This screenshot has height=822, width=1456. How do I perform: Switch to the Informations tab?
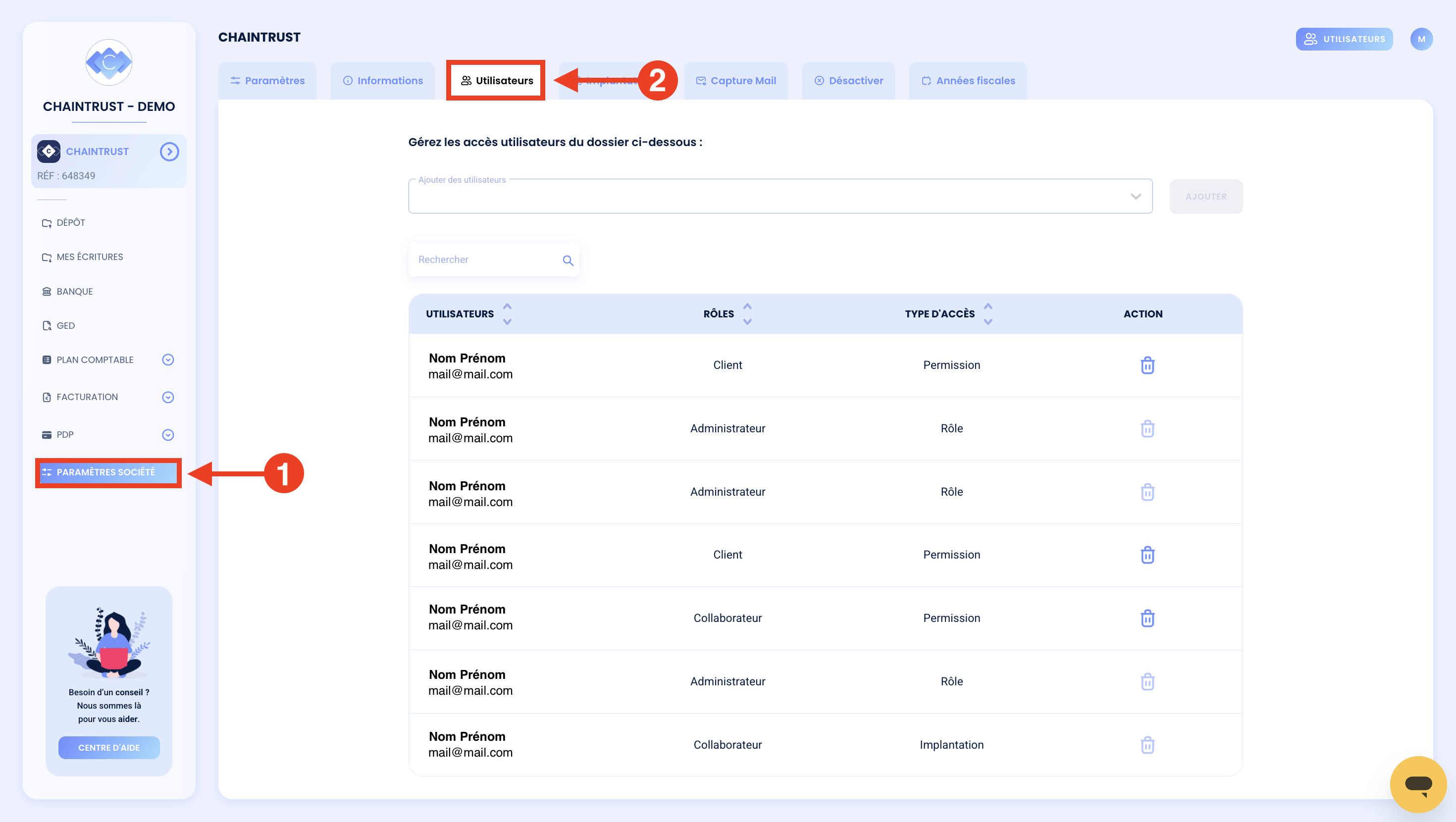click(x=383, y=80)
